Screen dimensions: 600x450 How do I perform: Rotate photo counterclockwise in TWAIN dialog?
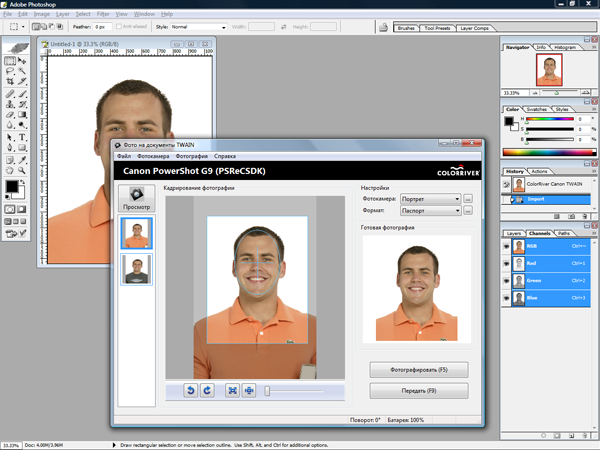pyautogui.click(x=191, y=390)
